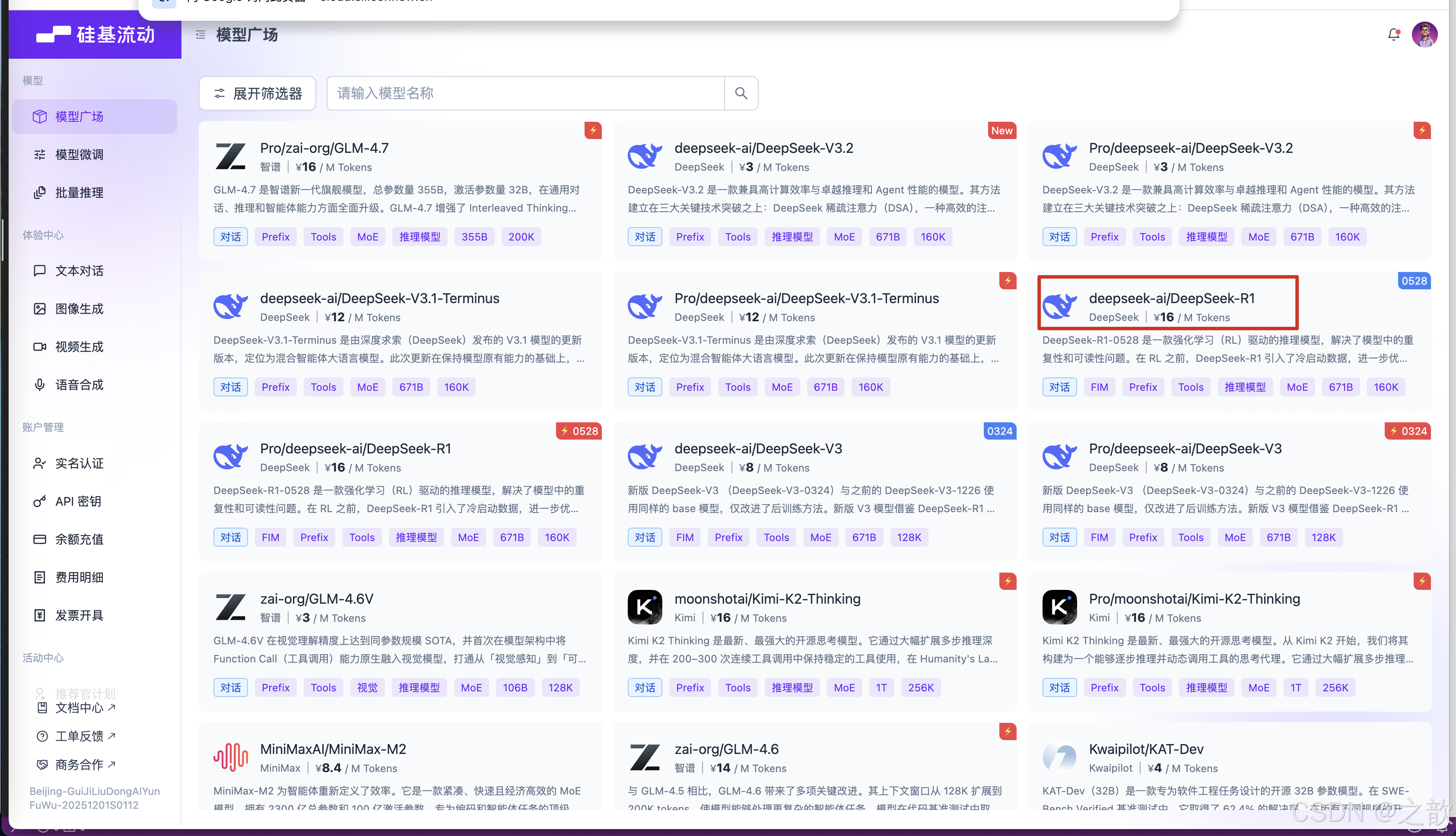1456x836 pixels.
Task: Open the deepseek-ai/DeepSeek-R1 model card
Action: pyautogui.click(x=1171, y=298)
